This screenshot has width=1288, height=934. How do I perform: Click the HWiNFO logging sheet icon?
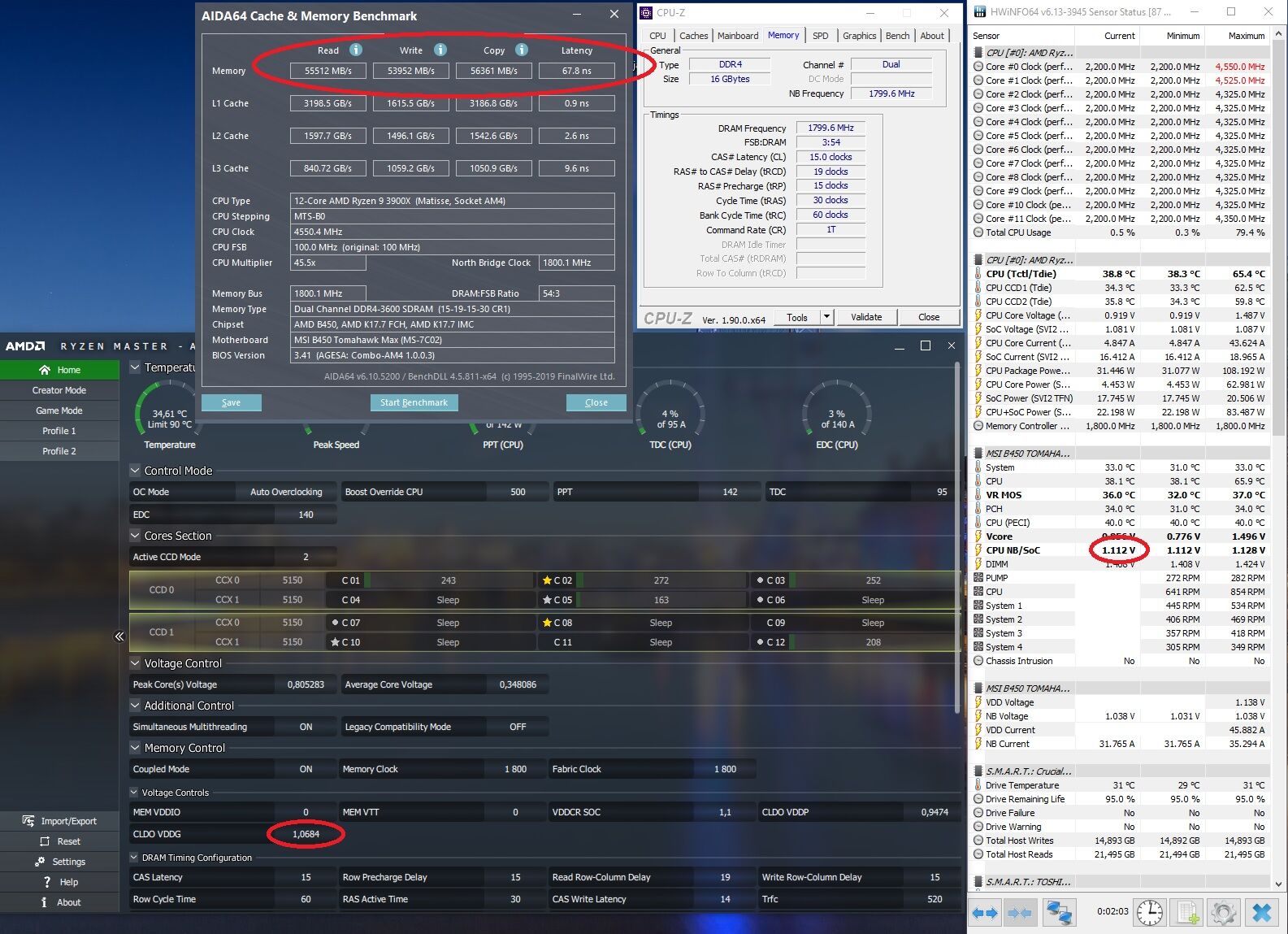pyautogui.click(x=1187, y=912)
